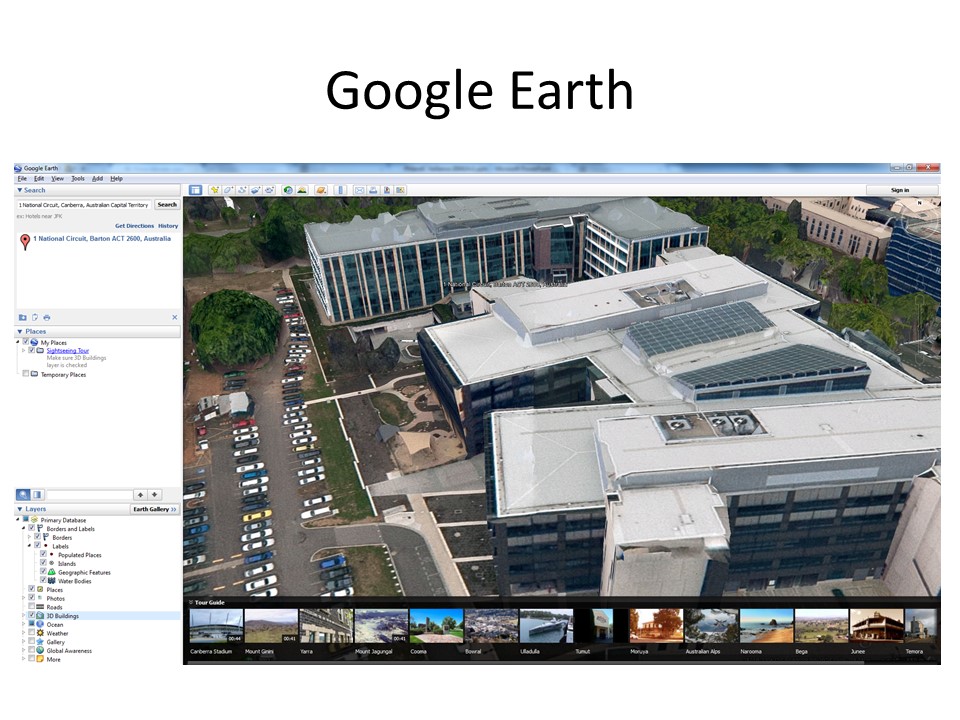
Task: Enable the Weather layer checkbox
Action: 31,633
